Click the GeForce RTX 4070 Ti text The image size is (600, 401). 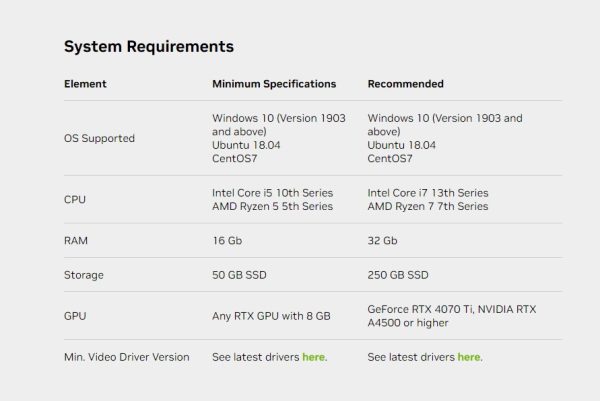tap(424, 309)
